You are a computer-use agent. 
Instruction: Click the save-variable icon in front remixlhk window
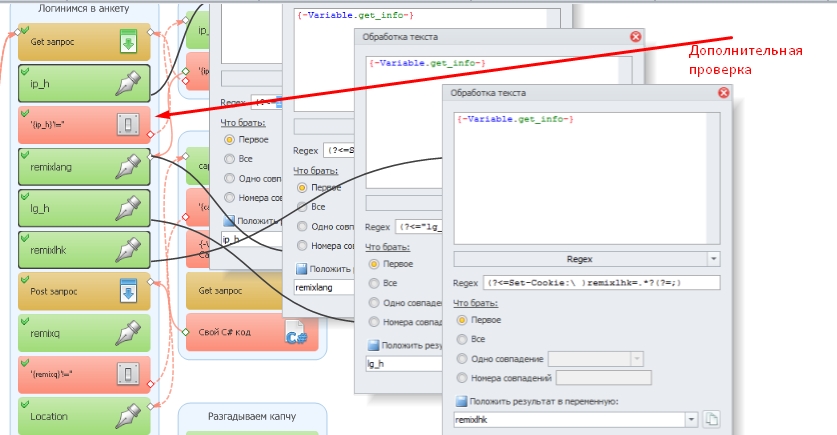point(461,401)
